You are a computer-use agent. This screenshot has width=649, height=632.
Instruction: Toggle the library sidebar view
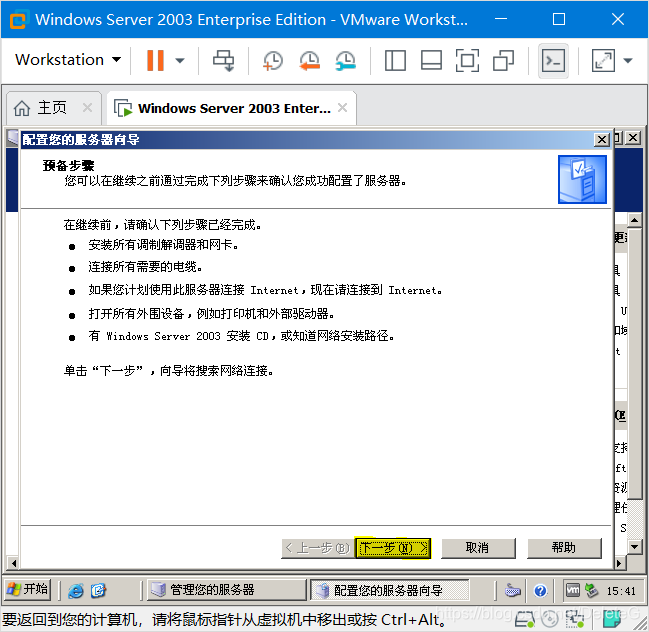[395, 60]
